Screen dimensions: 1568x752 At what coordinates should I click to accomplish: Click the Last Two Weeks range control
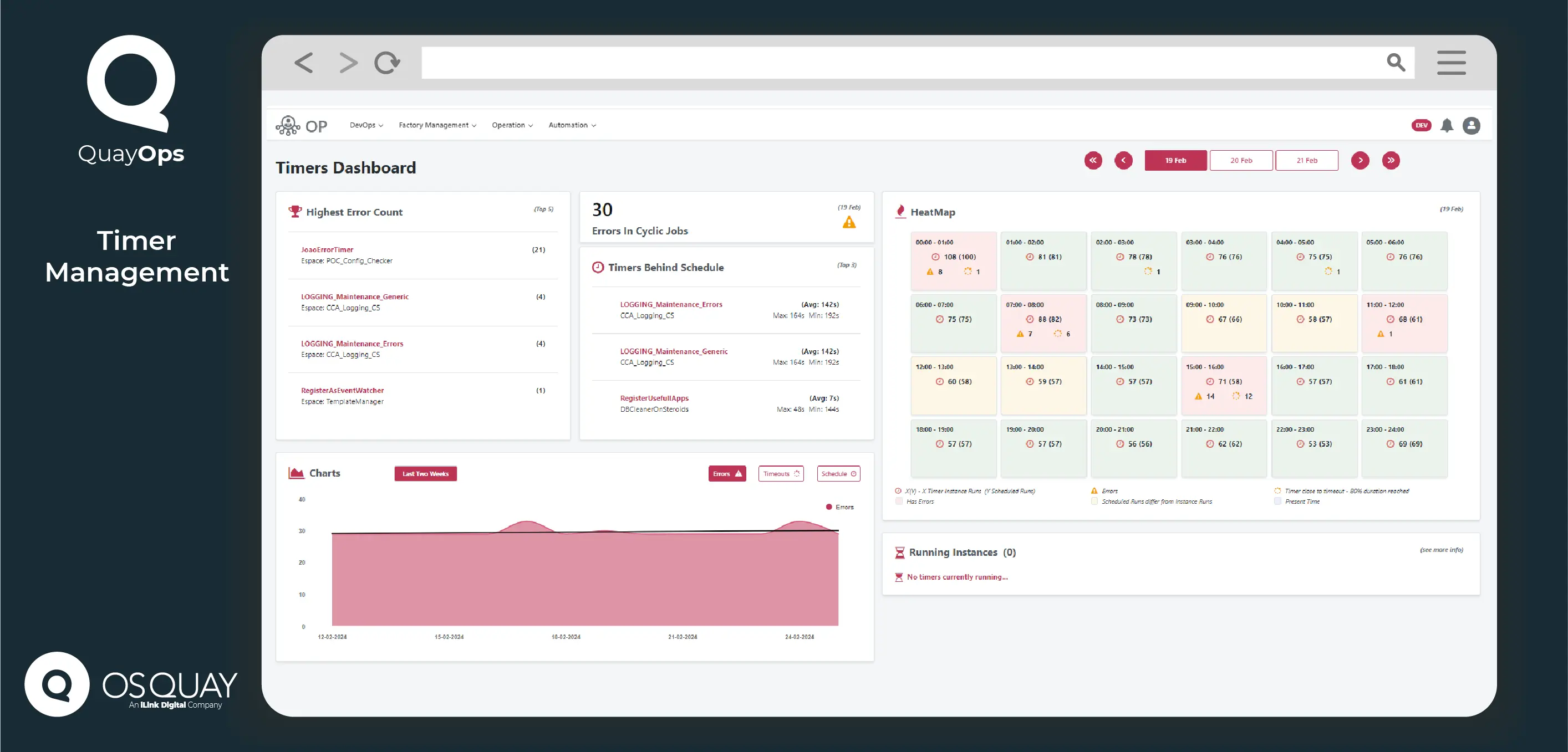425,473
